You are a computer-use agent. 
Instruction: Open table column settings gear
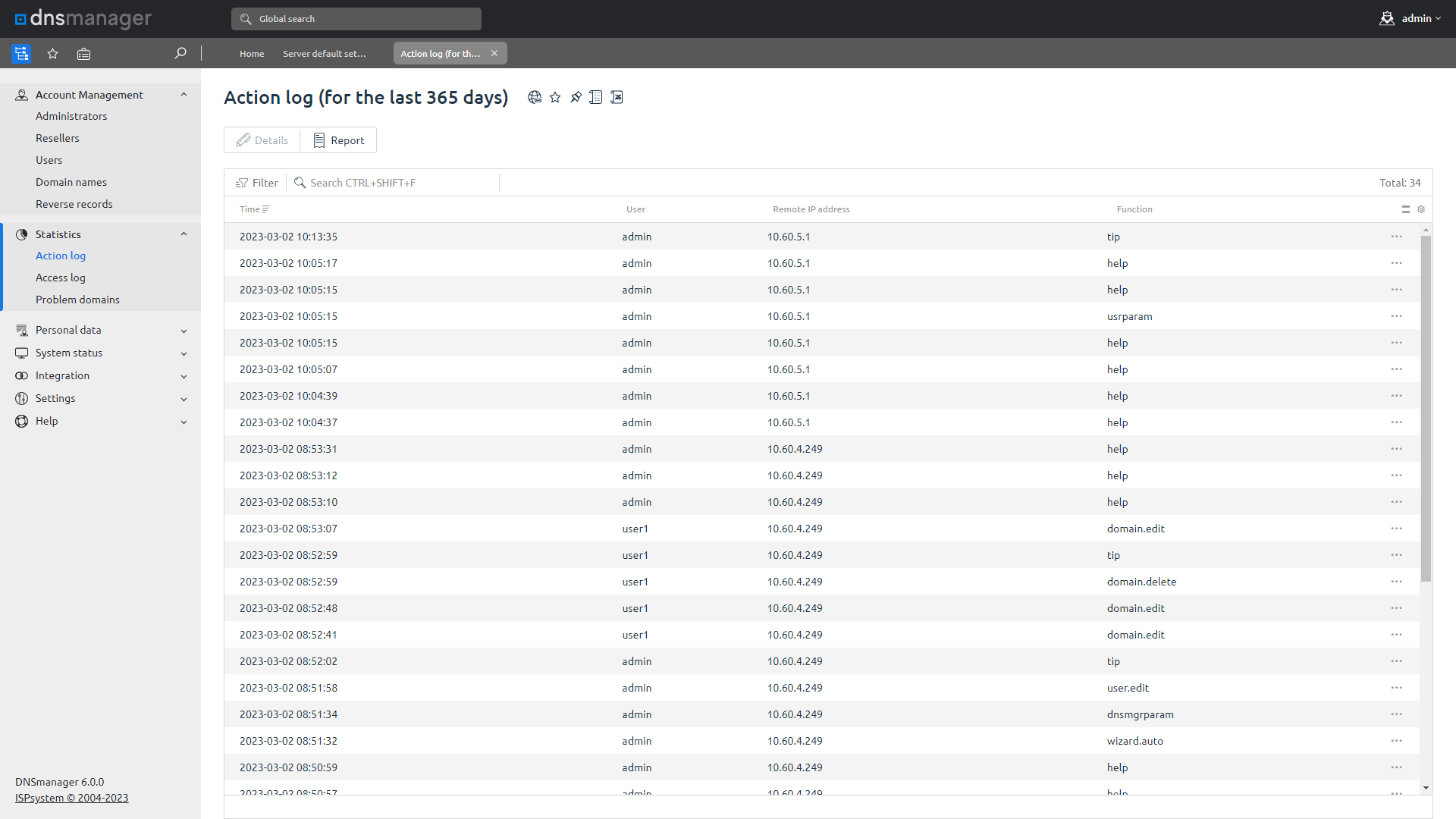coord(1421,209)
